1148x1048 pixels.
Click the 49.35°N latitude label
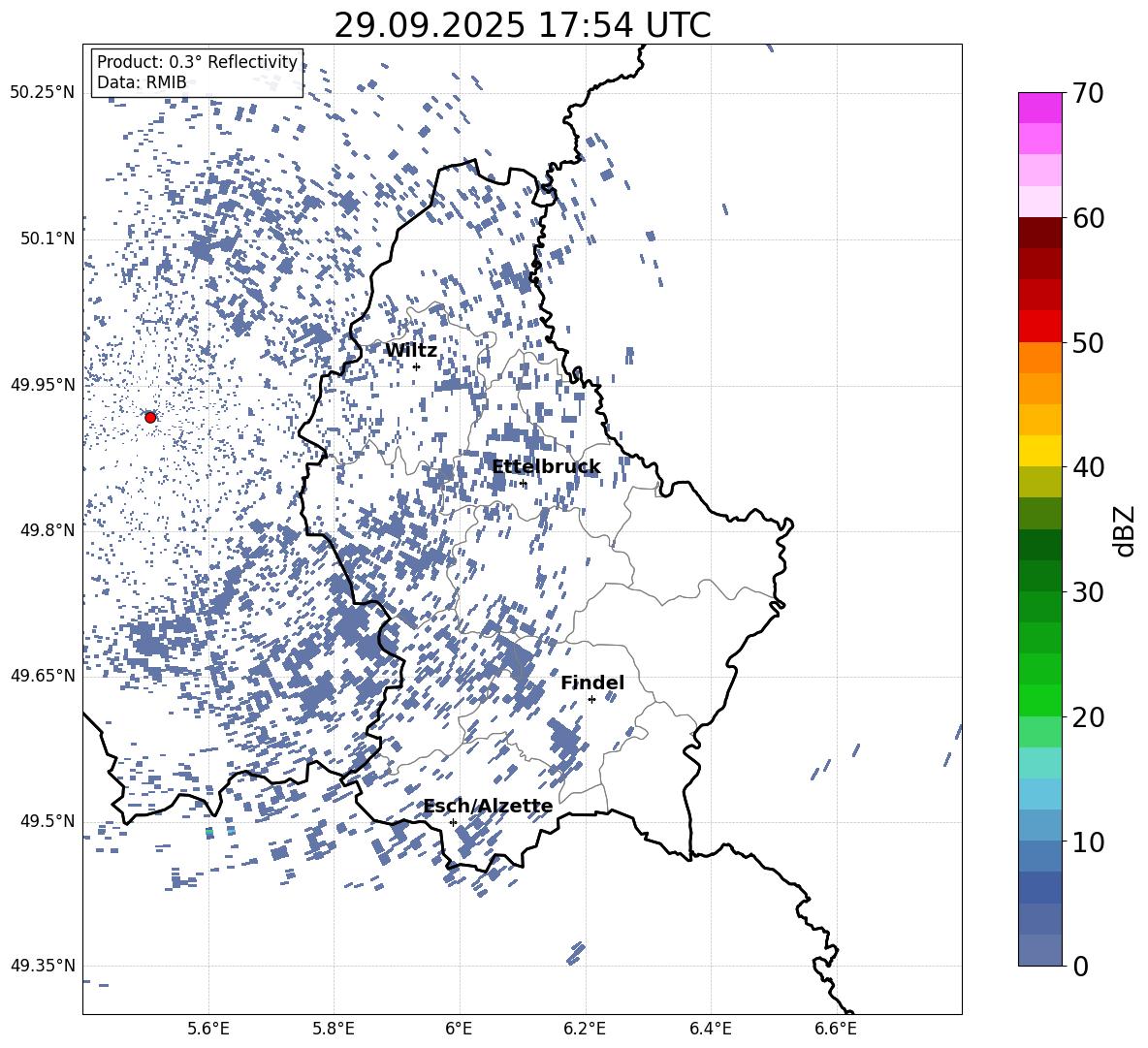pyautogui.click(x=43, y=966)
